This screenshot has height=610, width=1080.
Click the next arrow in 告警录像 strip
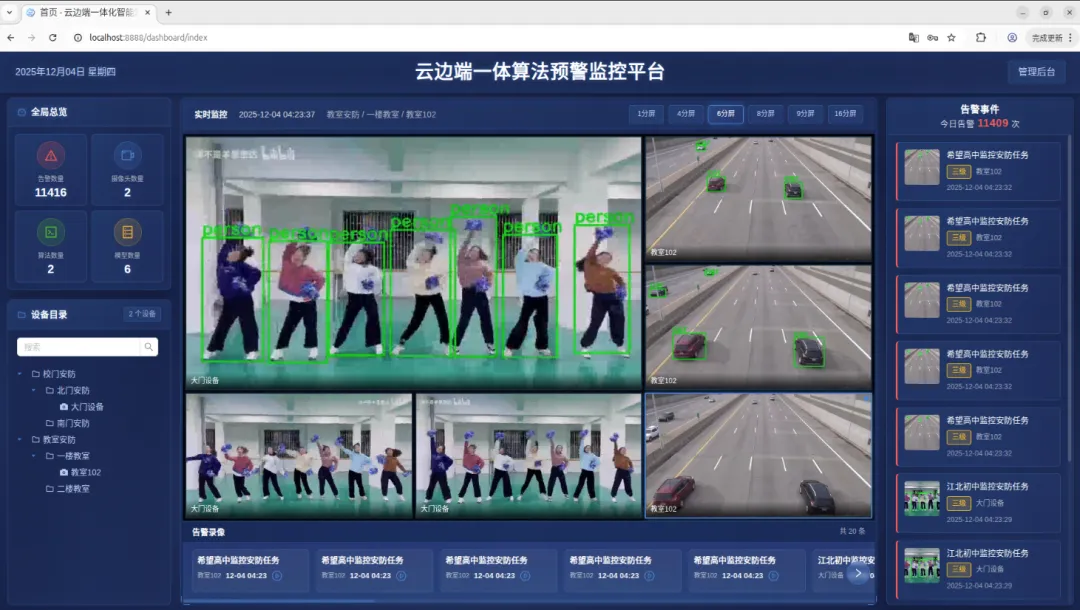click(x=858, y=573)
